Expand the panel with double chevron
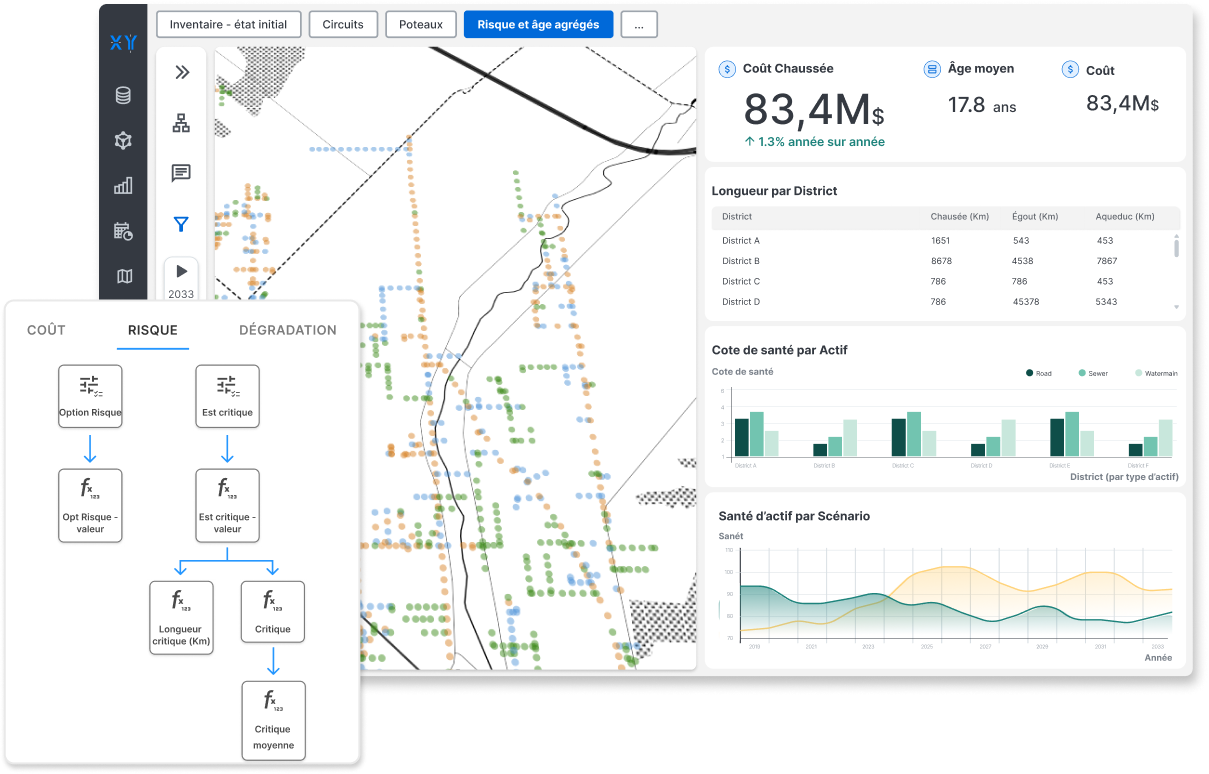1209x774 pixels. [181, 72]
